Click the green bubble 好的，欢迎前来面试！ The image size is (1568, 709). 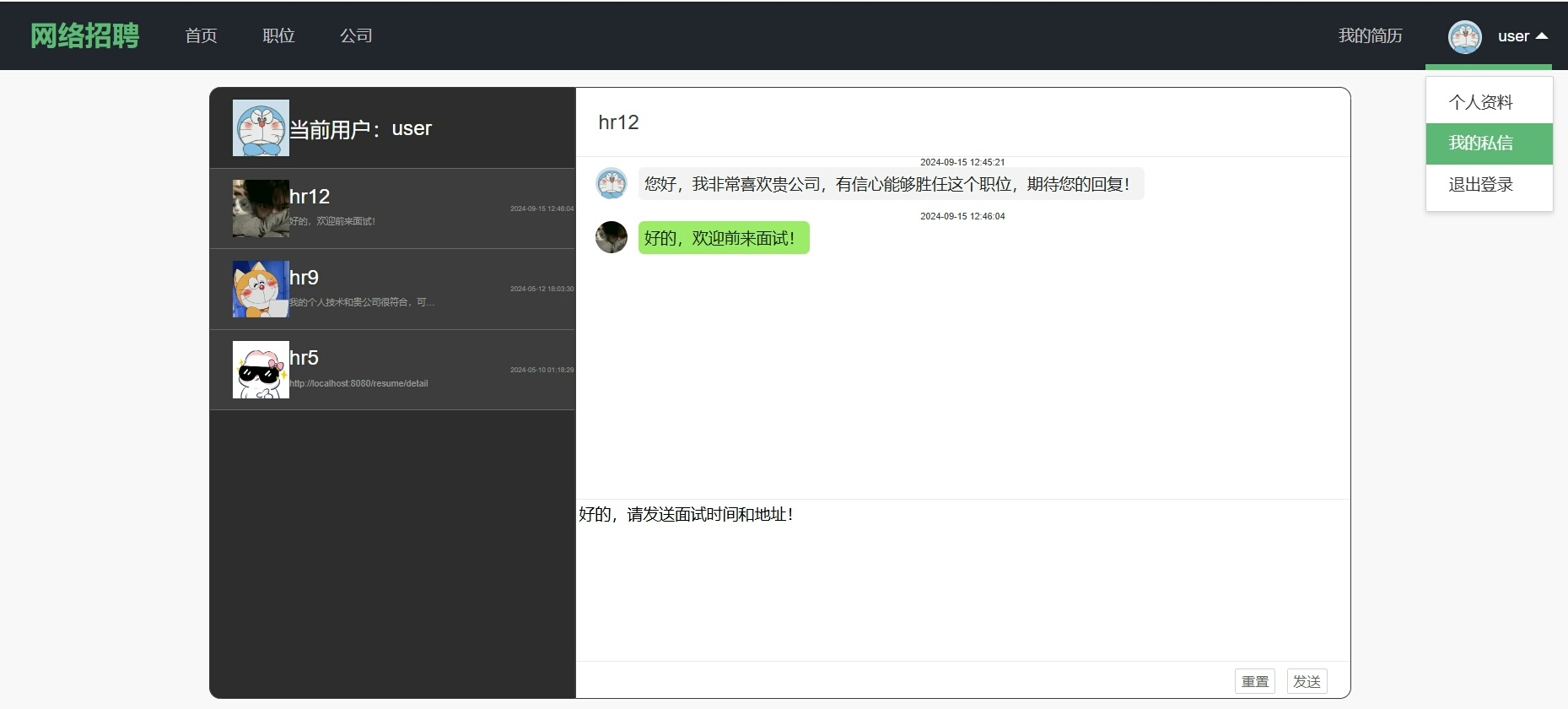724,237
